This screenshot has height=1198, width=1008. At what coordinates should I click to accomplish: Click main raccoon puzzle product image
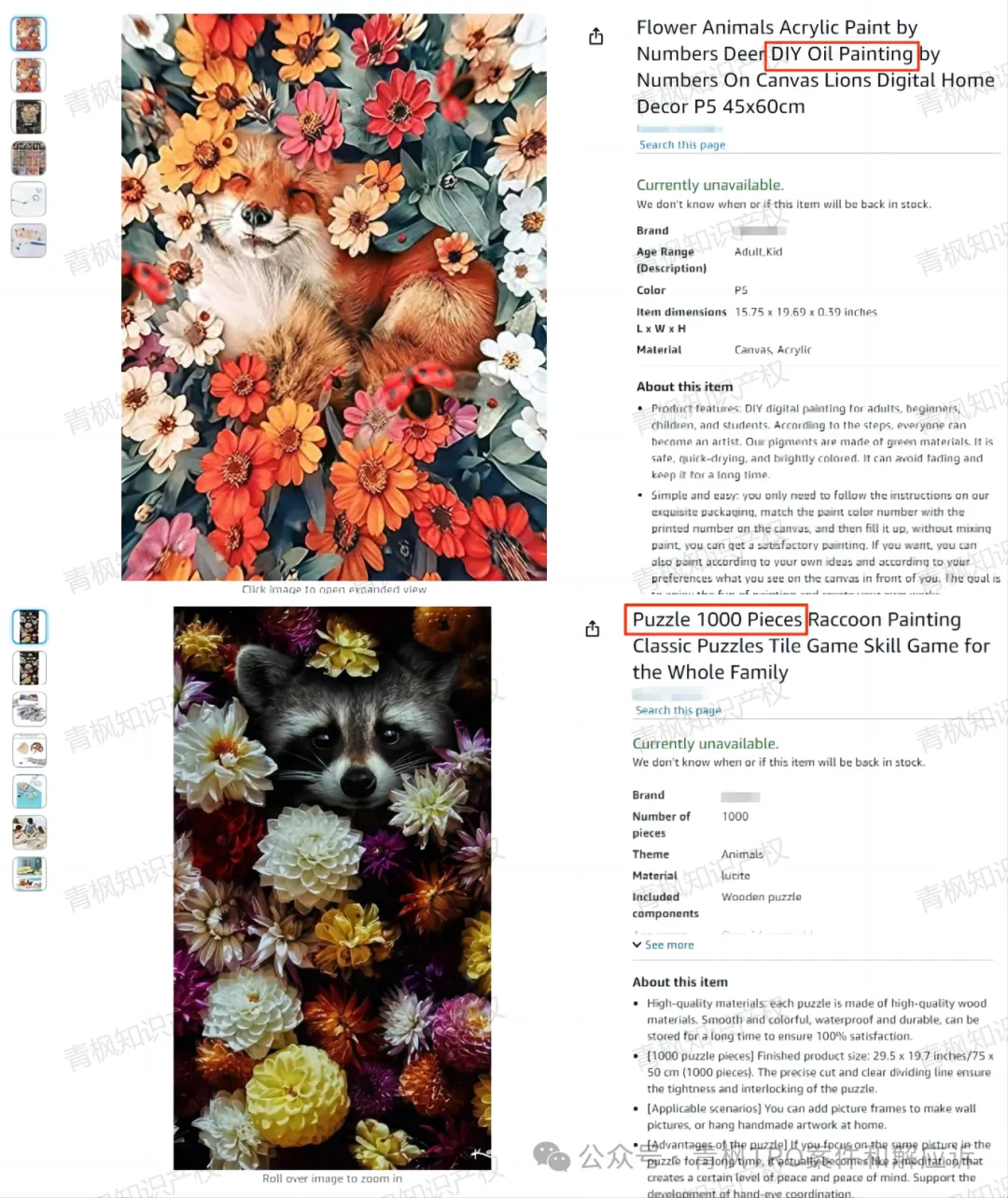[x=332, y=887]
